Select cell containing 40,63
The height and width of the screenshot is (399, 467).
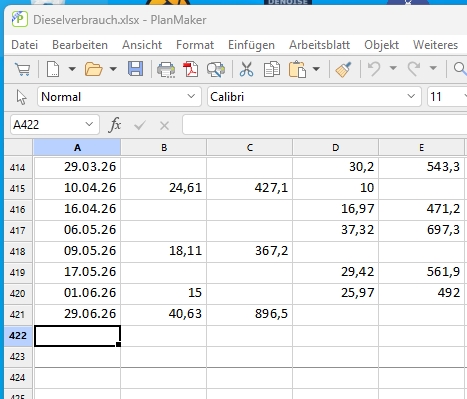coord(164,314)
